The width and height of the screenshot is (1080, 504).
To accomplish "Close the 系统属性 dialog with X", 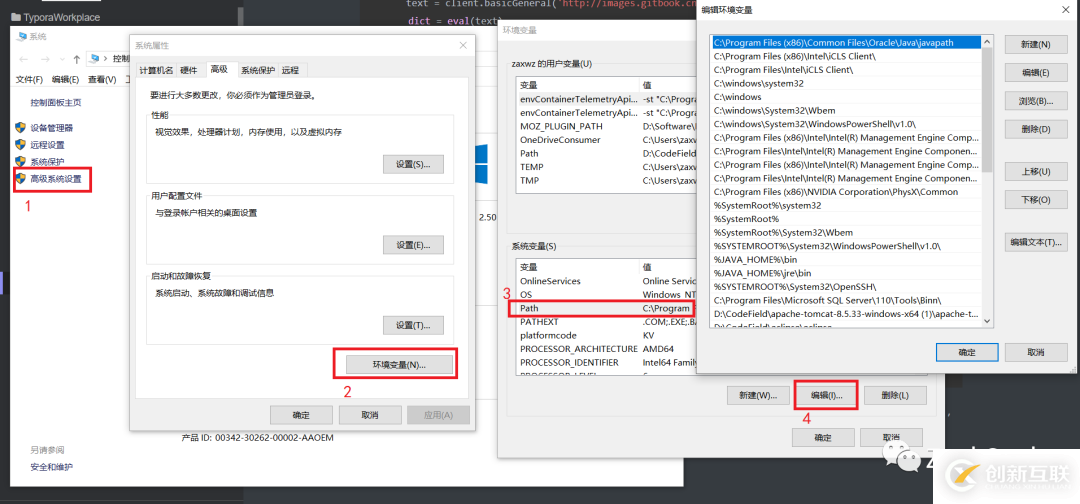I will point(463,45).
